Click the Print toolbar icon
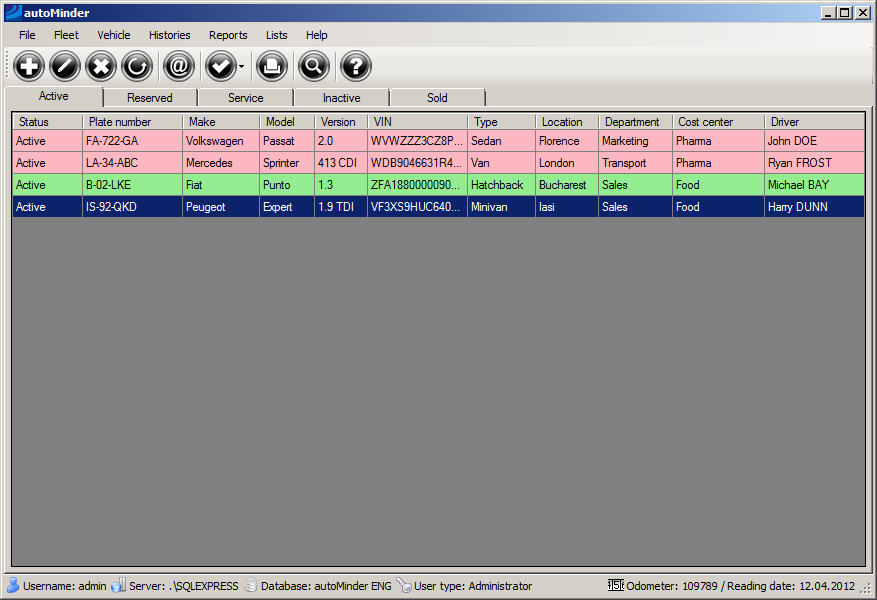The width and height of the screenshot is (877, 600). [271, 67]
